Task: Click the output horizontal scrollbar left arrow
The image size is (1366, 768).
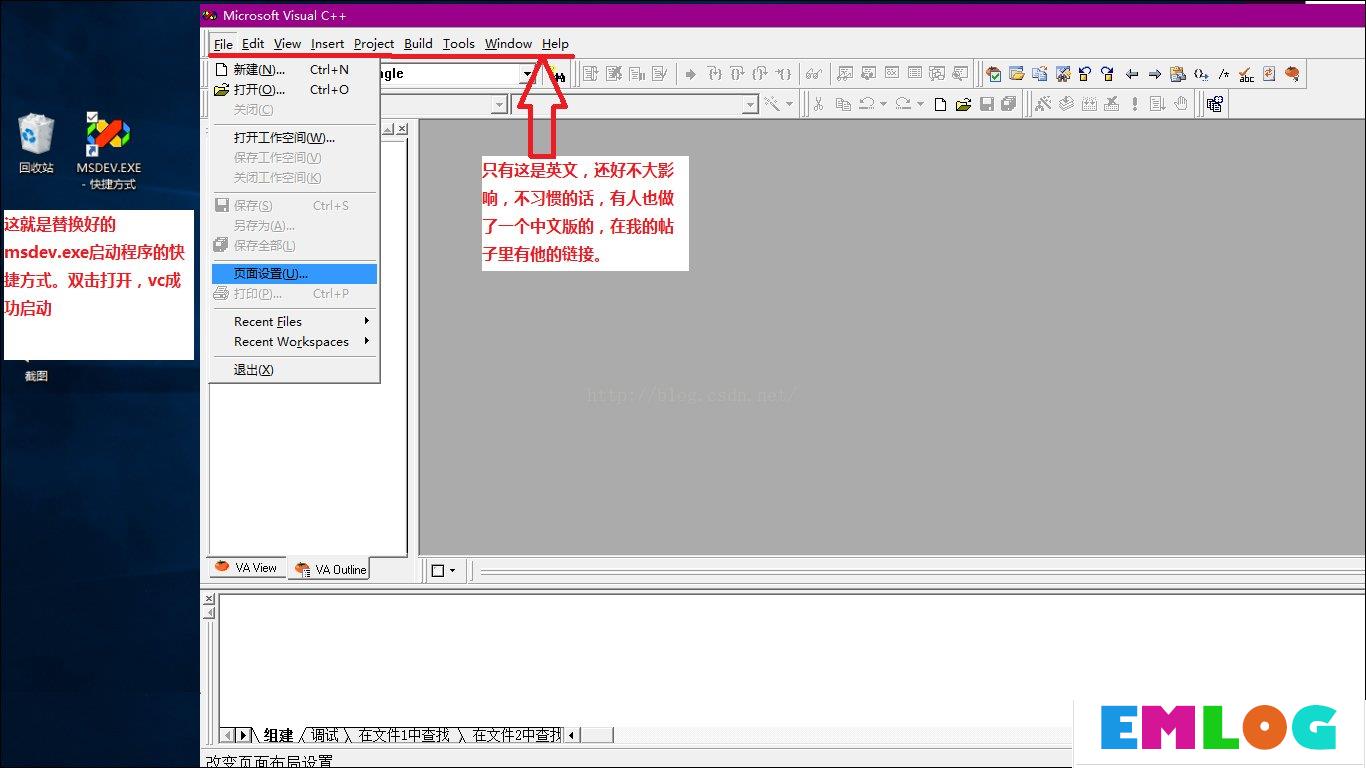Action: (572, 736)
